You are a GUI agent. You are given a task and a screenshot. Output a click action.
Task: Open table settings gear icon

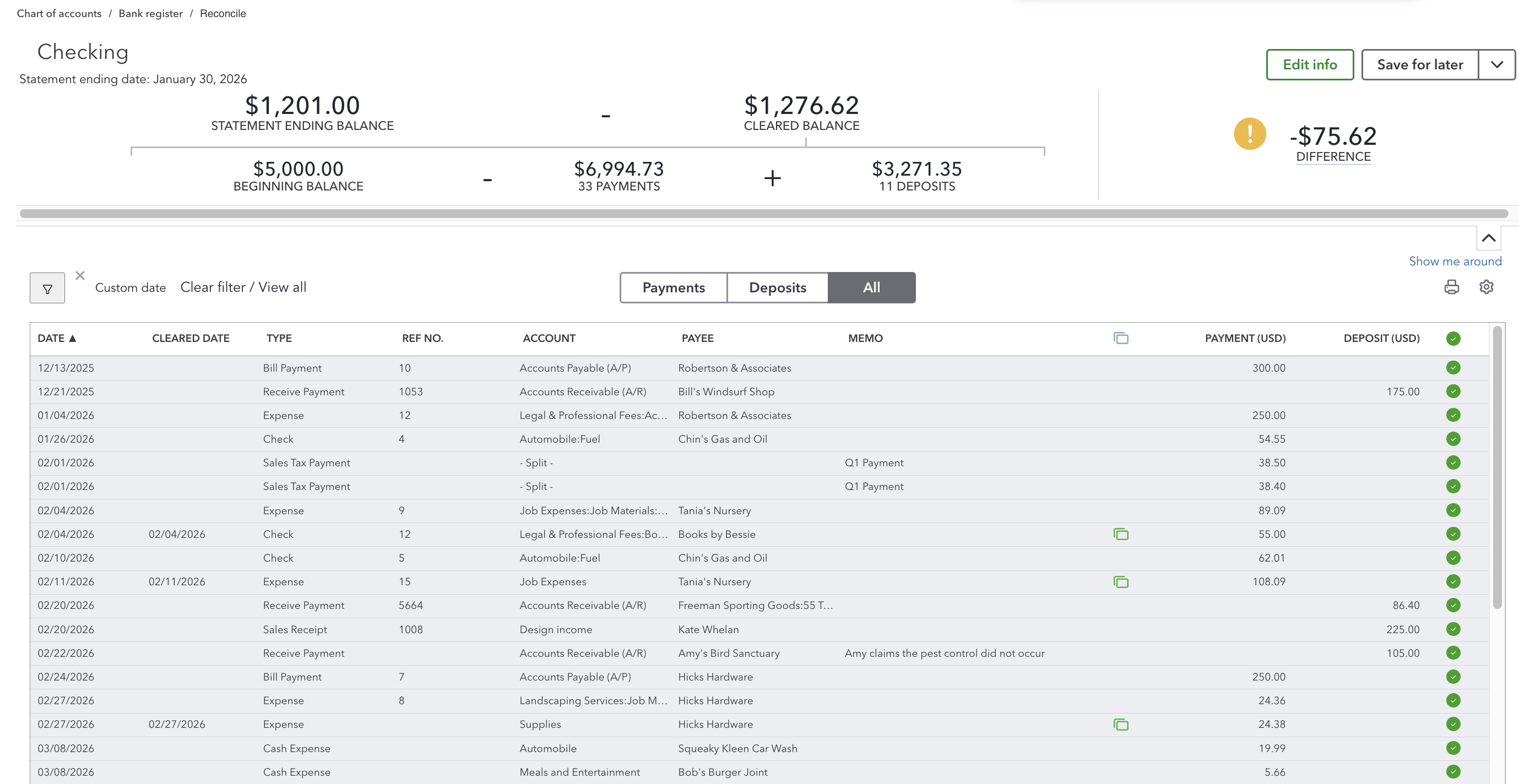click(1486, 287)
